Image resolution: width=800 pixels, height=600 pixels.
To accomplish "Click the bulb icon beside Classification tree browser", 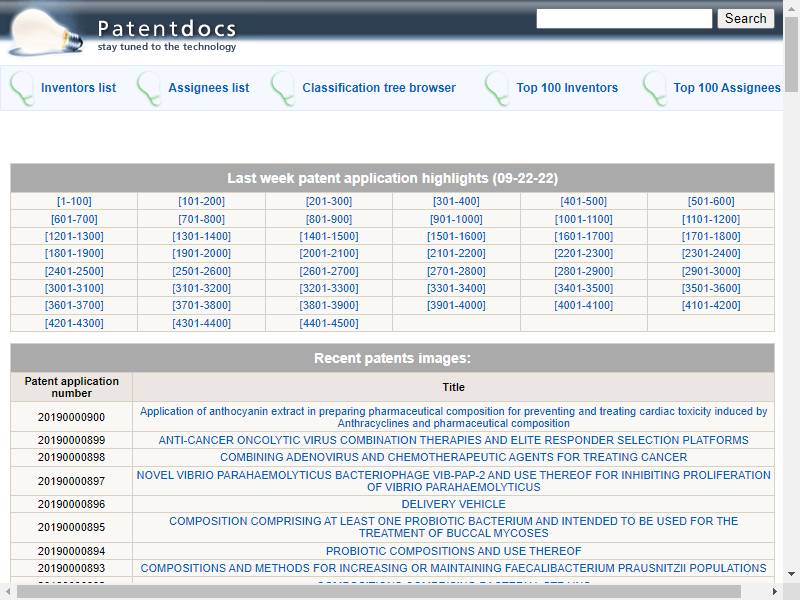I will [x=283, y=88].
